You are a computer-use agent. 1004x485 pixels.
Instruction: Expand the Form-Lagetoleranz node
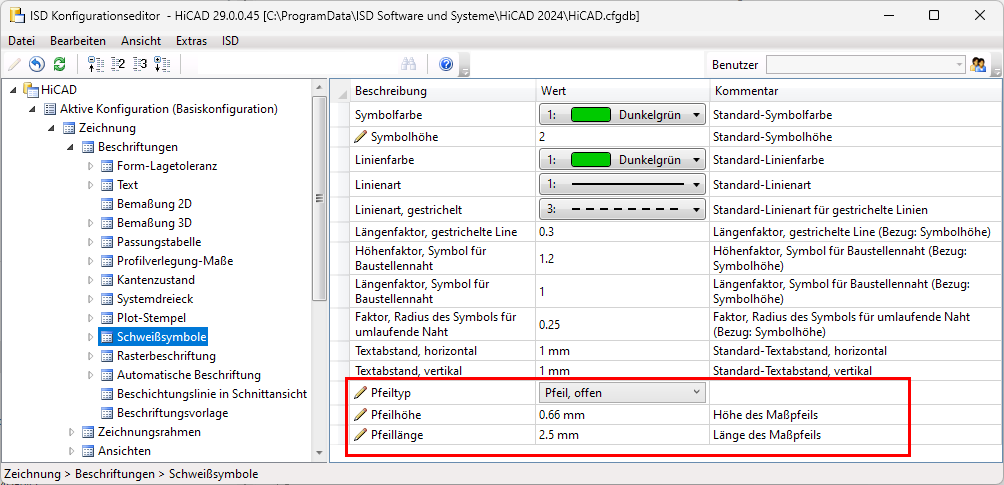tap(90, 167)
